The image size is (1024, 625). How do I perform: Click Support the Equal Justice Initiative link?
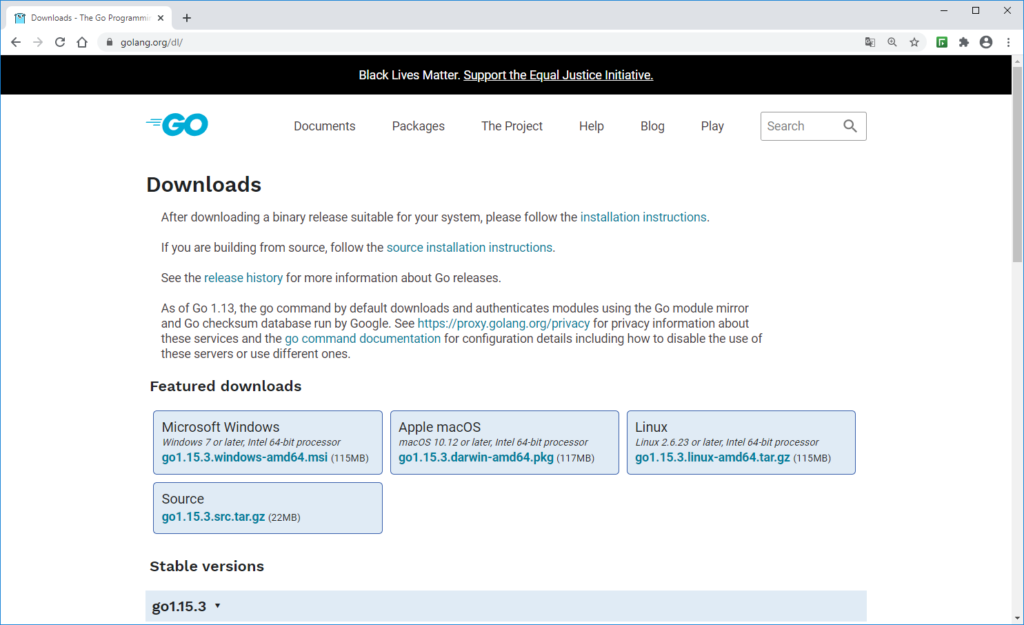[558, 75]
